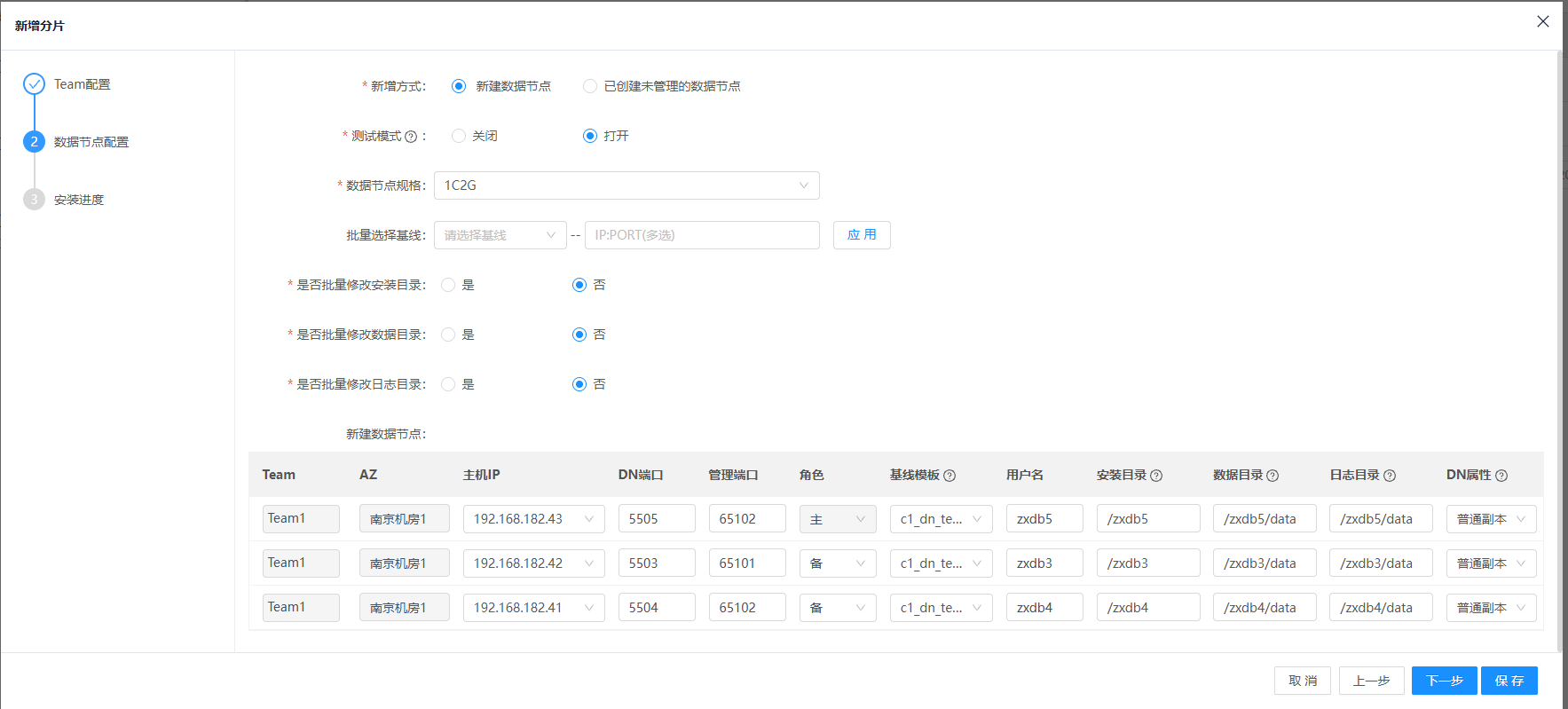Click the help icon beside 日志目录 header

(1390, 476)
